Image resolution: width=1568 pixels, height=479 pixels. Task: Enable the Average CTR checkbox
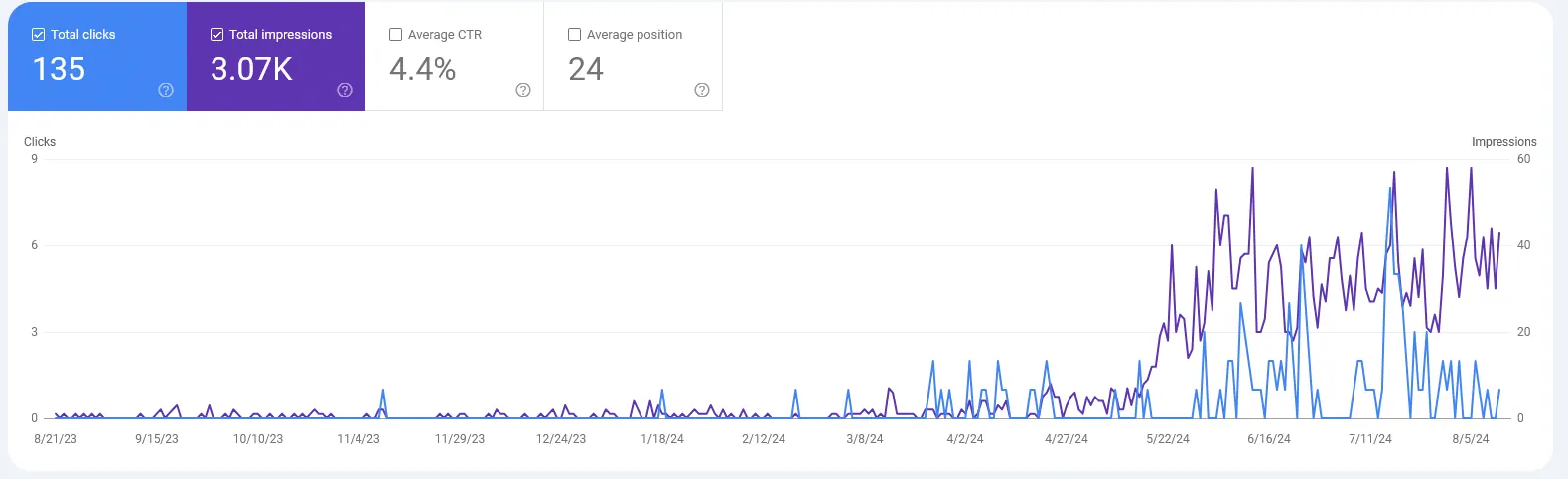[x=395, y=35]
